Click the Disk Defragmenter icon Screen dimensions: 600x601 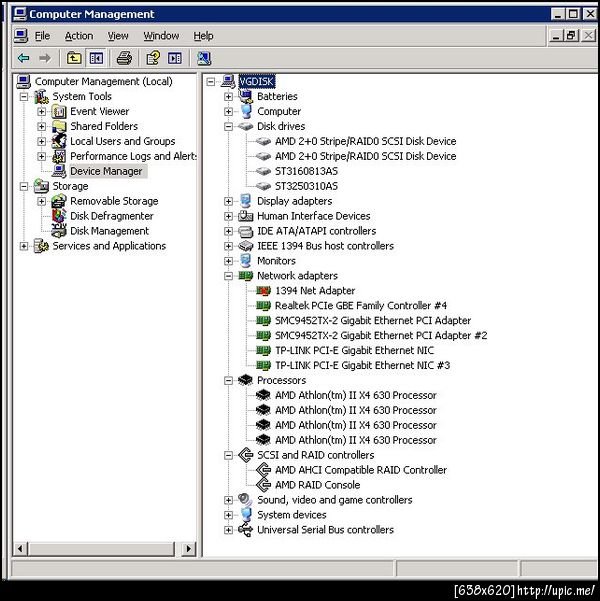(x=59, y=216)
